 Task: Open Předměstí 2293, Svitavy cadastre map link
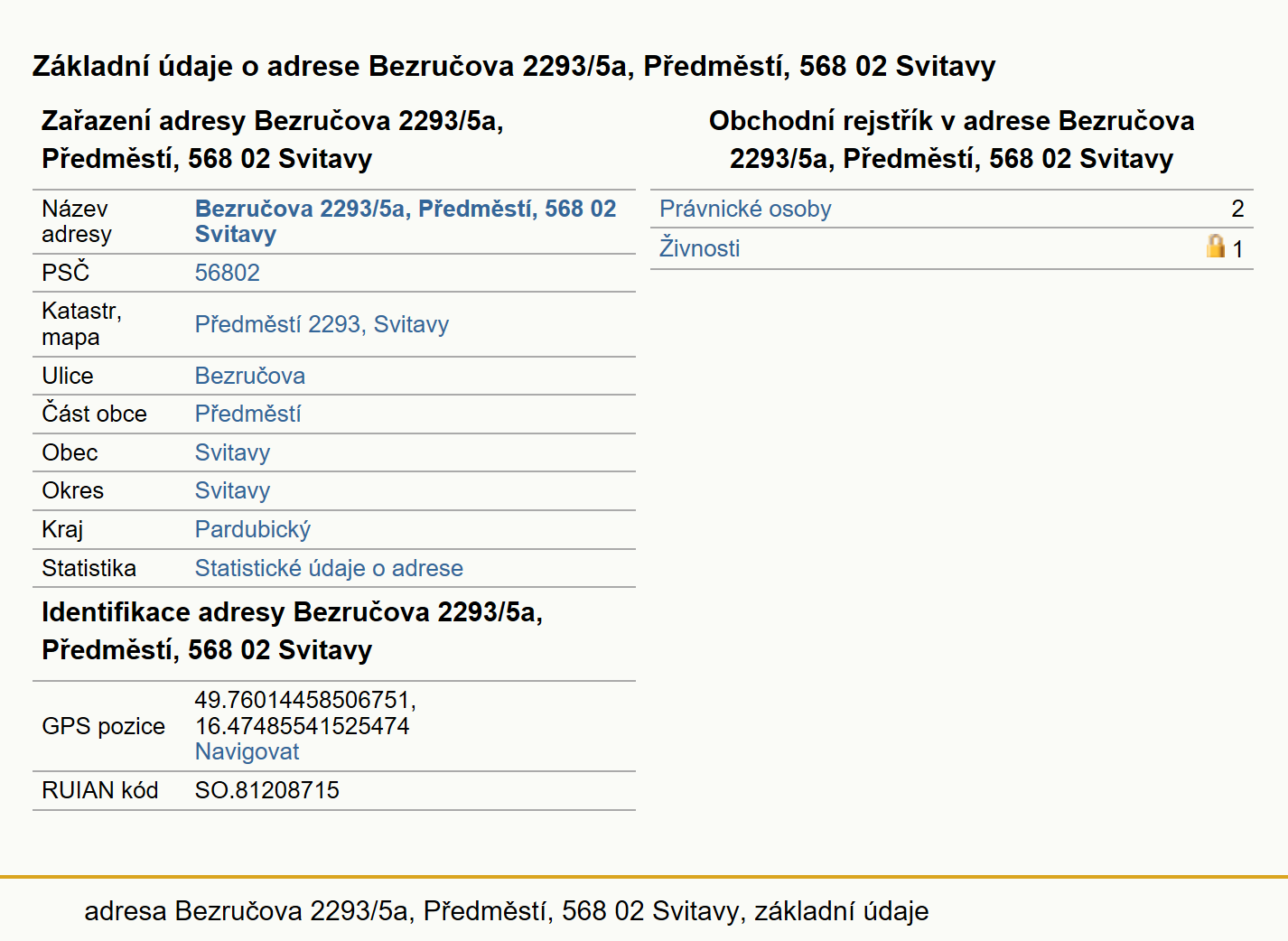[x=322, y=324]
